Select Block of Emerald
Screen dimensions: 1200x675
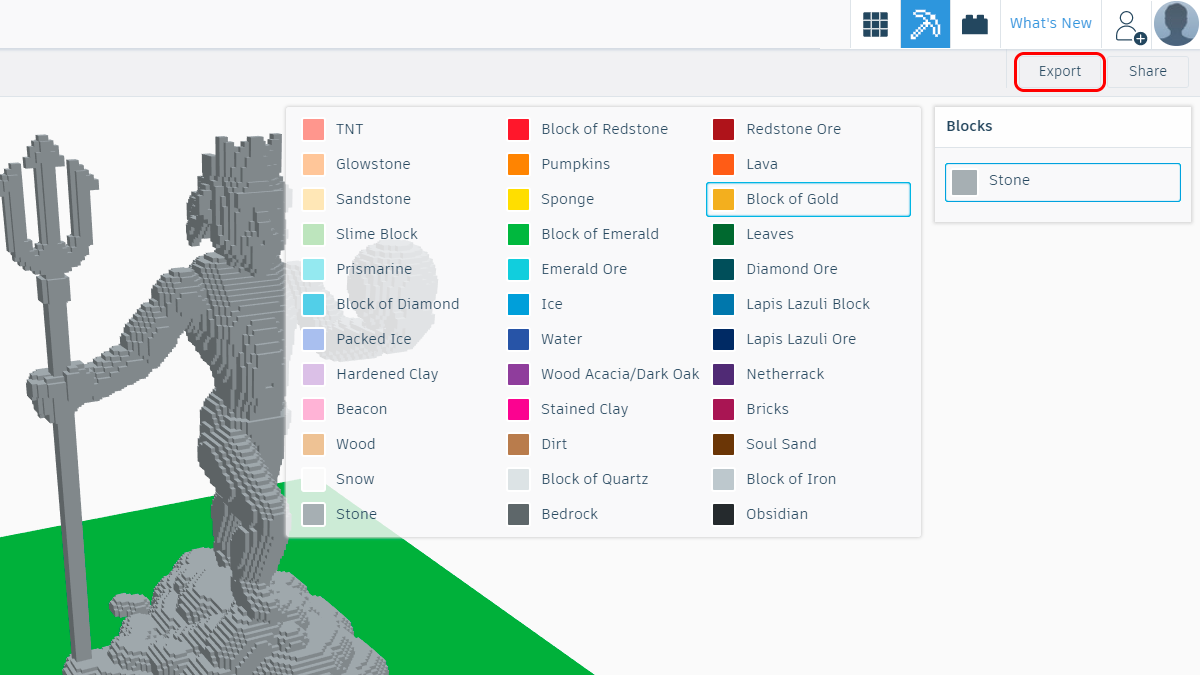tap(603, 234)
